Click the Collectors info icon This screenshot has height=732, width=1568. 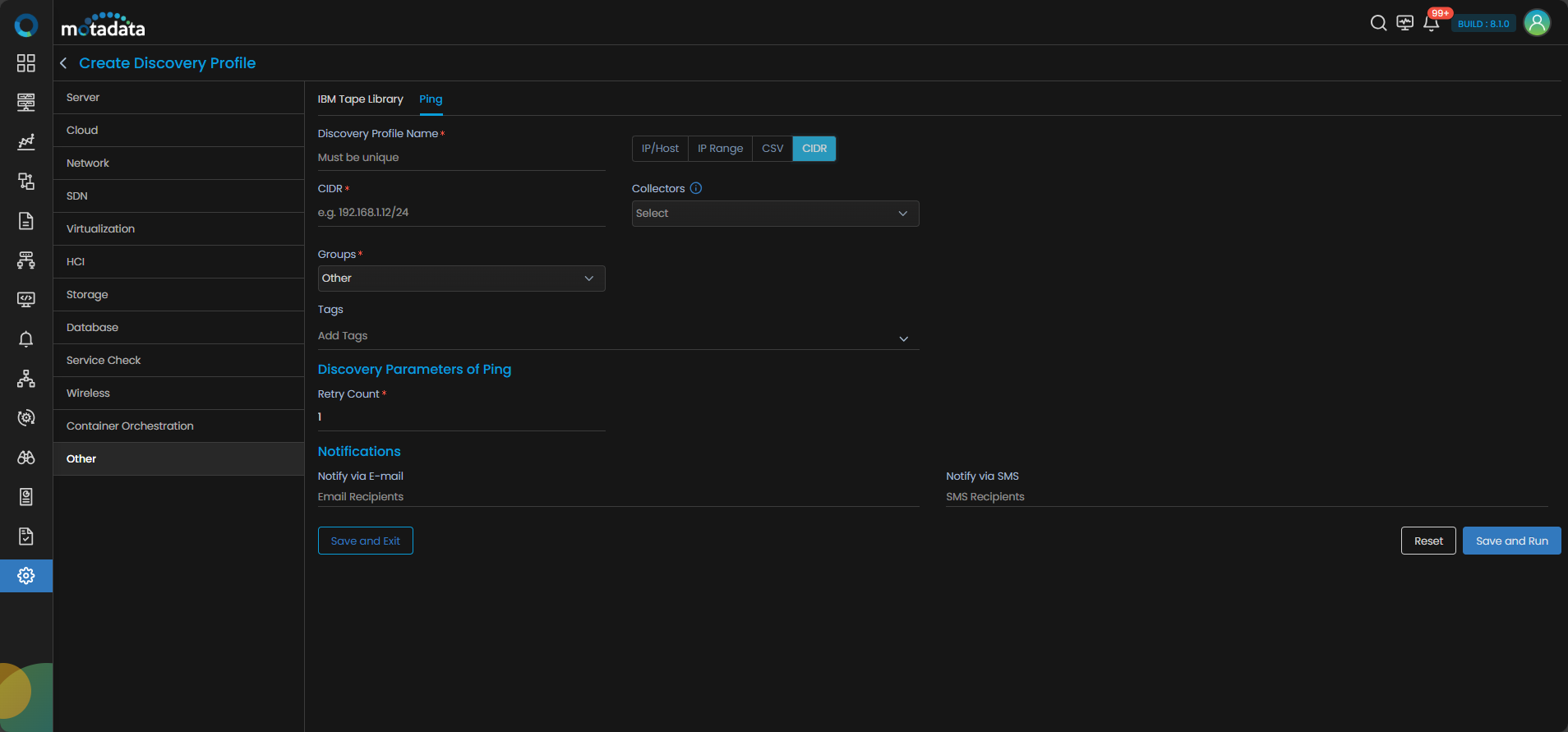(x=696, y=188)
